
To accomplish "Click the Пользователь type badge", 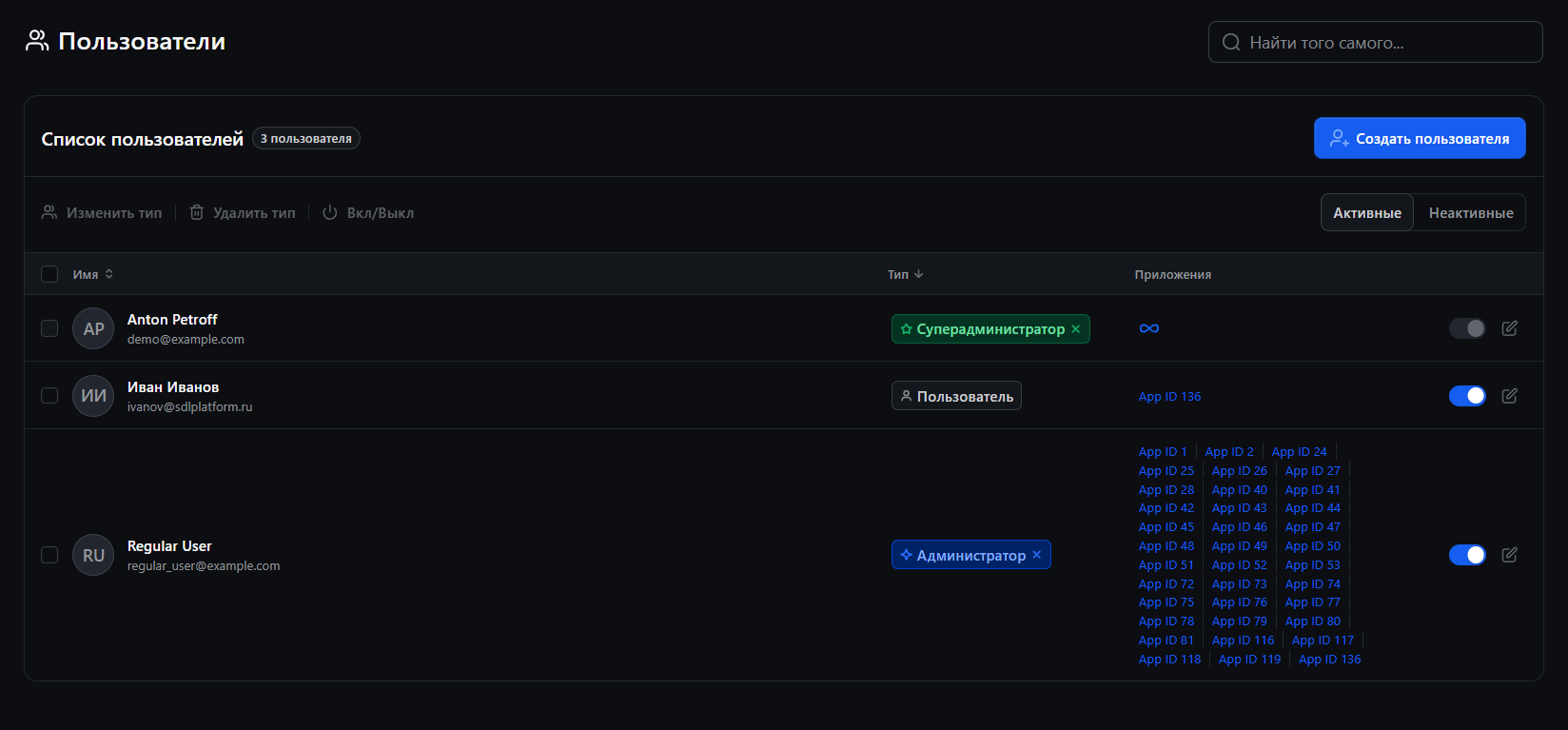I will pyautogui.click(x=956, y=396).
